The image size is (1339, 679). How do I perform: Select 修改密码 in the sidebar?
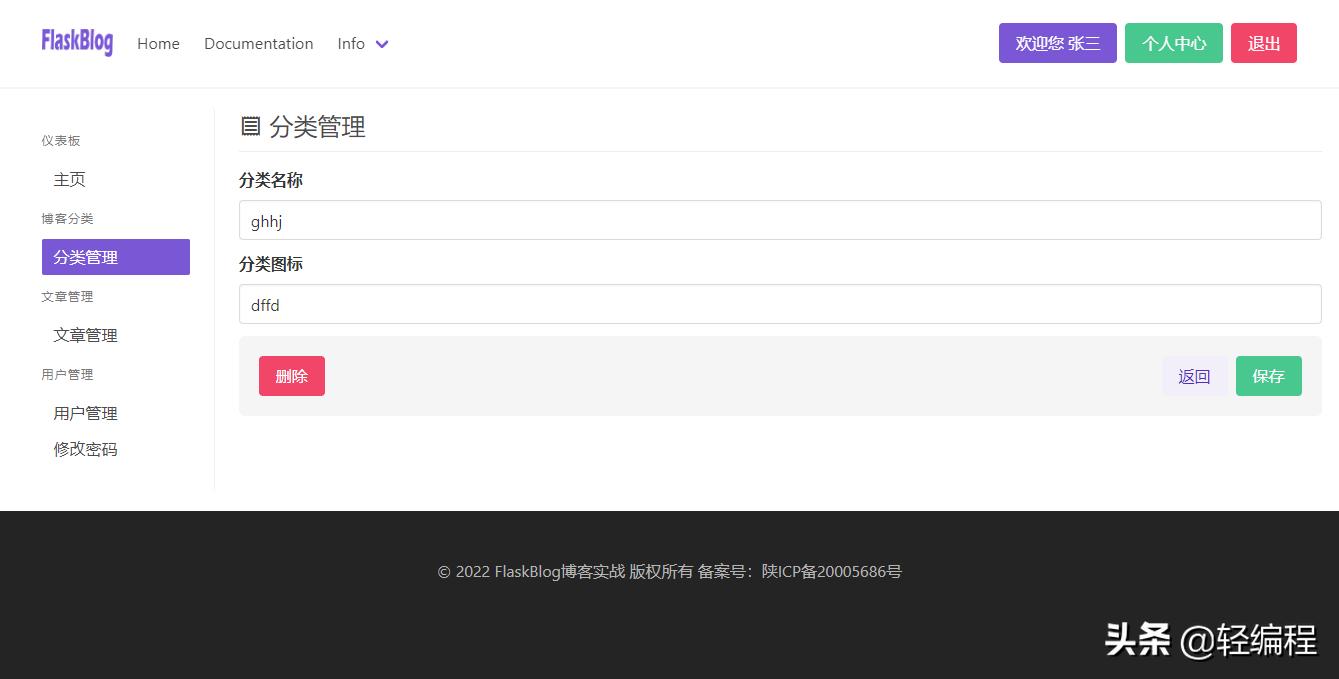[85, 448]
